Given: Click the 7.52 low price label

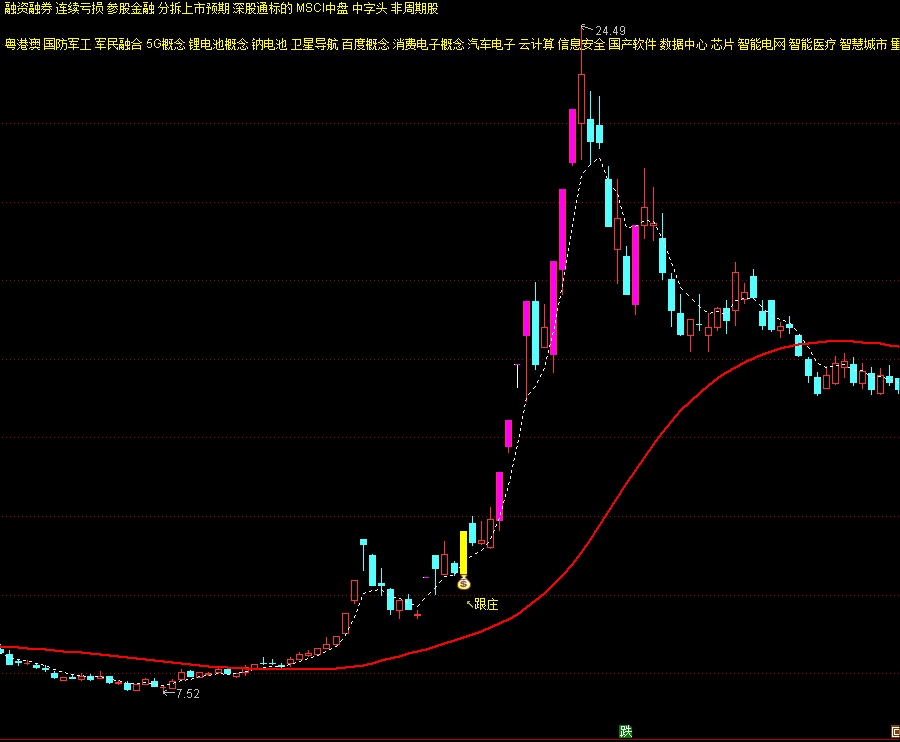Looking at the screenshot, I should pos(188,693).
